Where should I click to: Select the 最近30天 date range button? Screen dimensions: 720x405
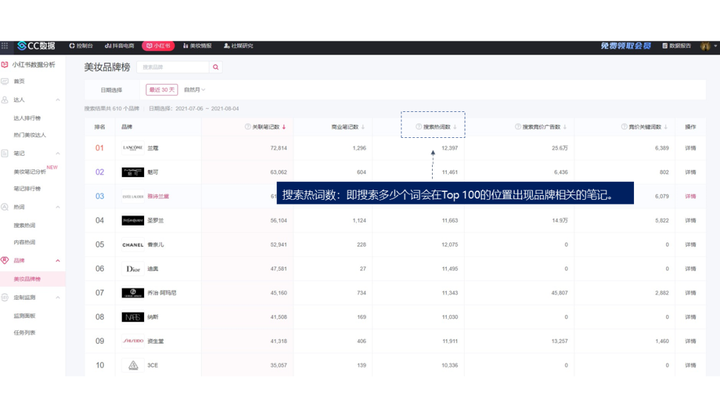[162, 90]
